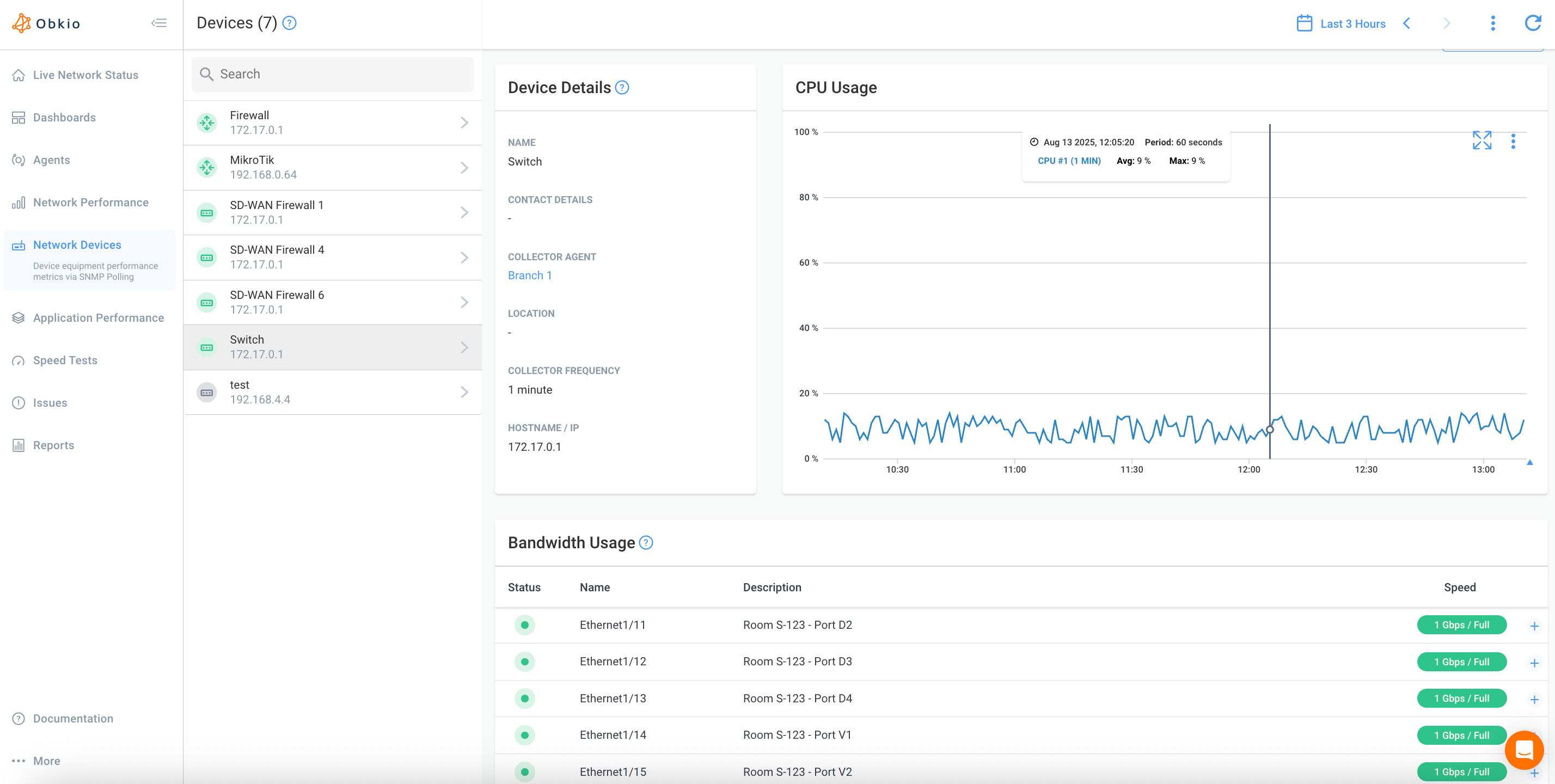Click CPU chart marker at 12:05

pyautogui.click(x=1270, y=430)
